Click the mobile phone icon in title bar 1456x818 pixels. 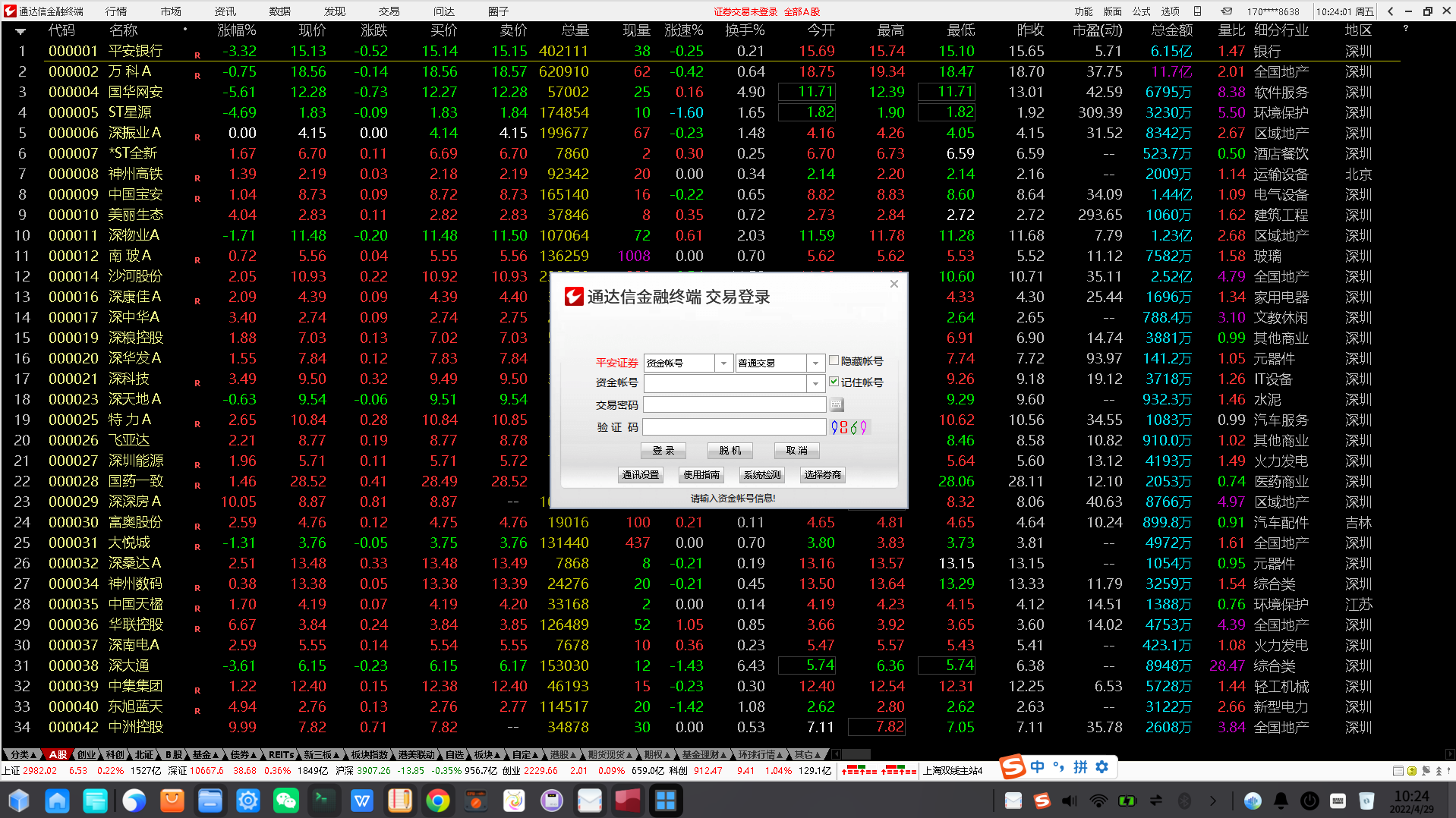[x=1197, y=11]
